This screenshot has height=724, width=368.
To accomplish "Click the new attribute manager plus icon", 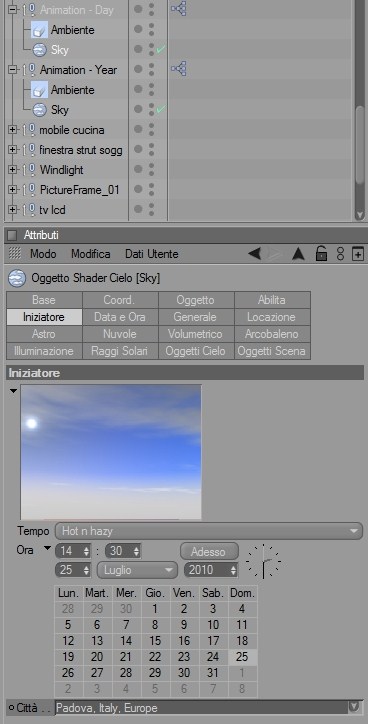I will [357, 254].
